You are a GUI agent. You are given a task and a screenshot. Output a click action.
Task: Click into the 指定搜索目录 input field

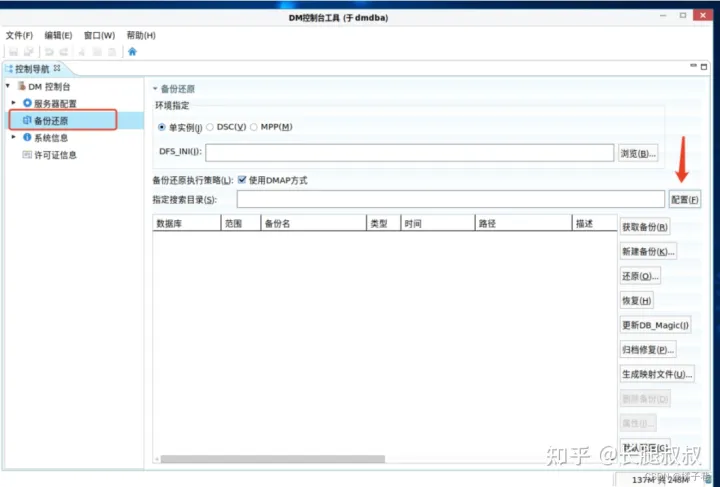(451, 199)
